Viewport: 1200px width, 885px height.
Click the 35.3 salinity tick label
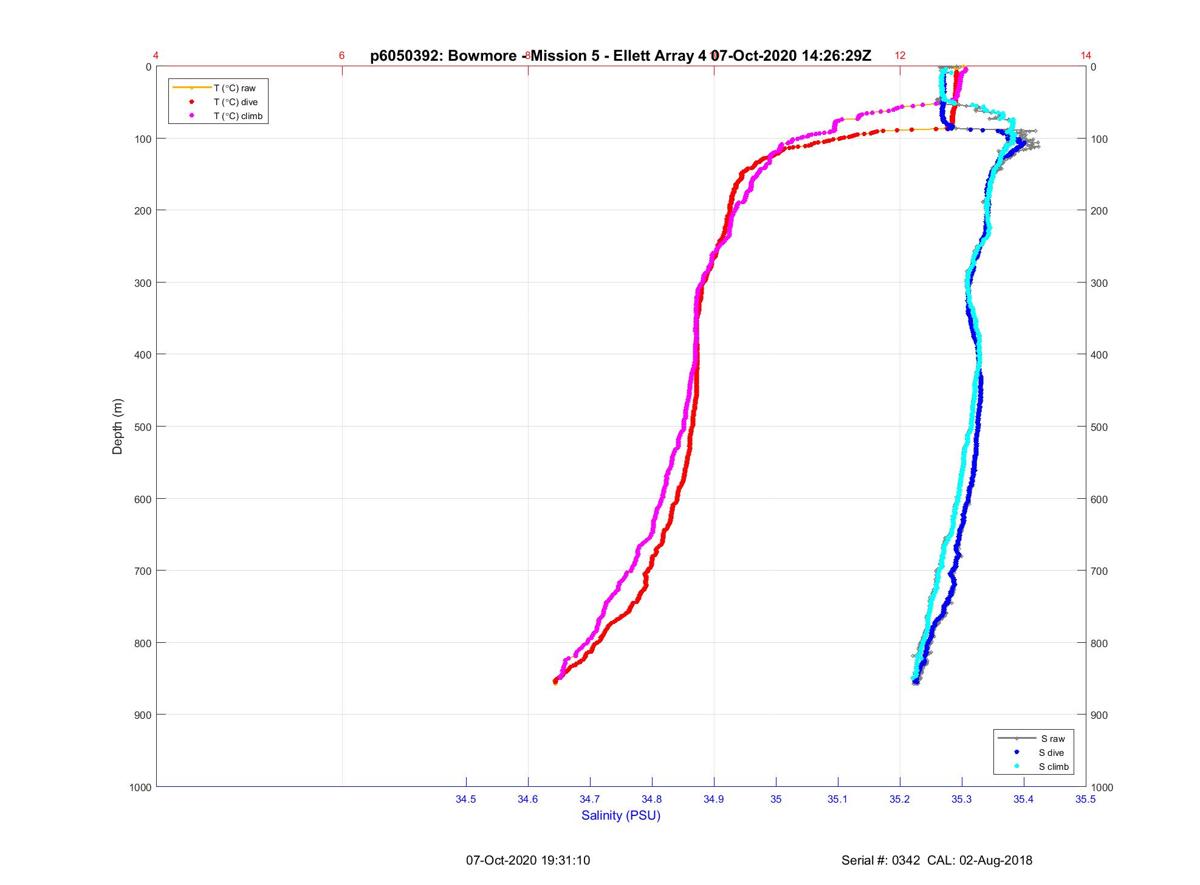pos(962,799)
